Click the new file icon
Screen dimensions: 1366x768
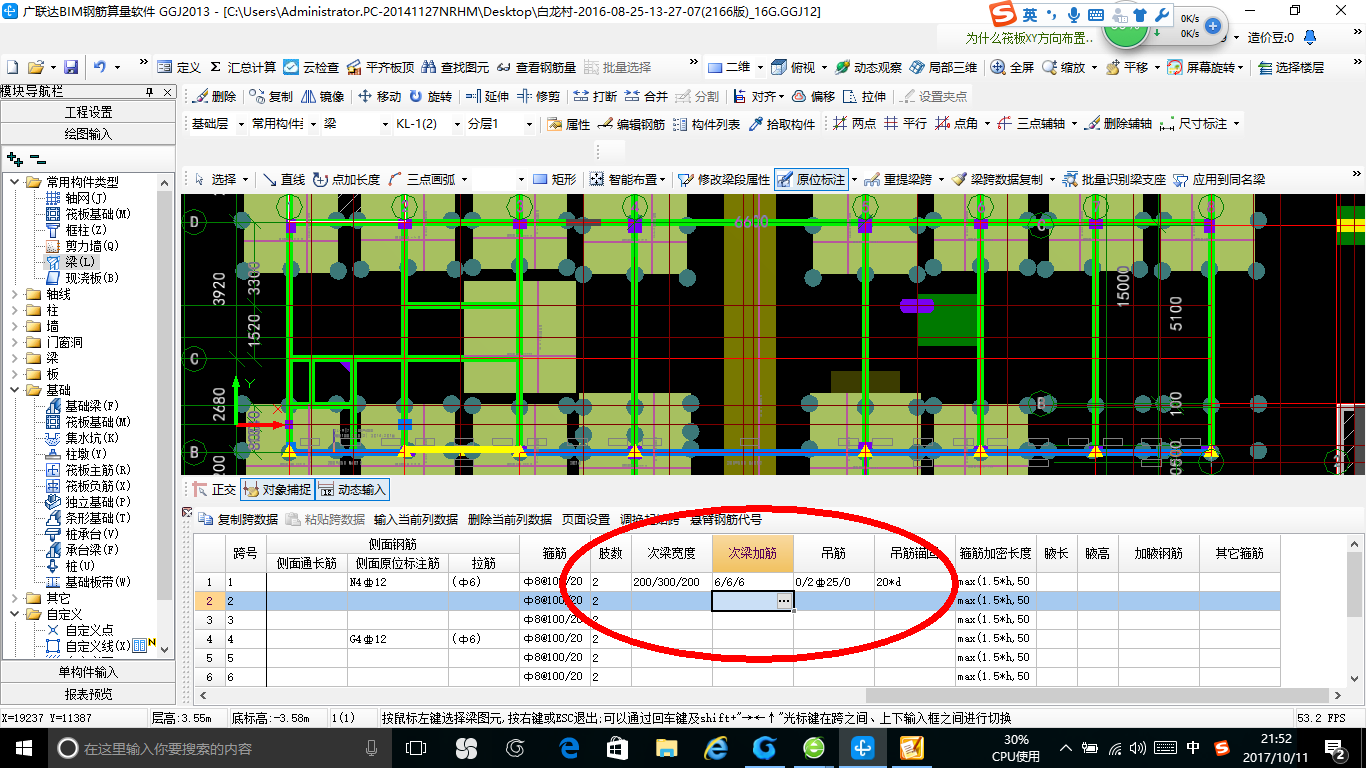pyautogui.click(x=13, y=67)
